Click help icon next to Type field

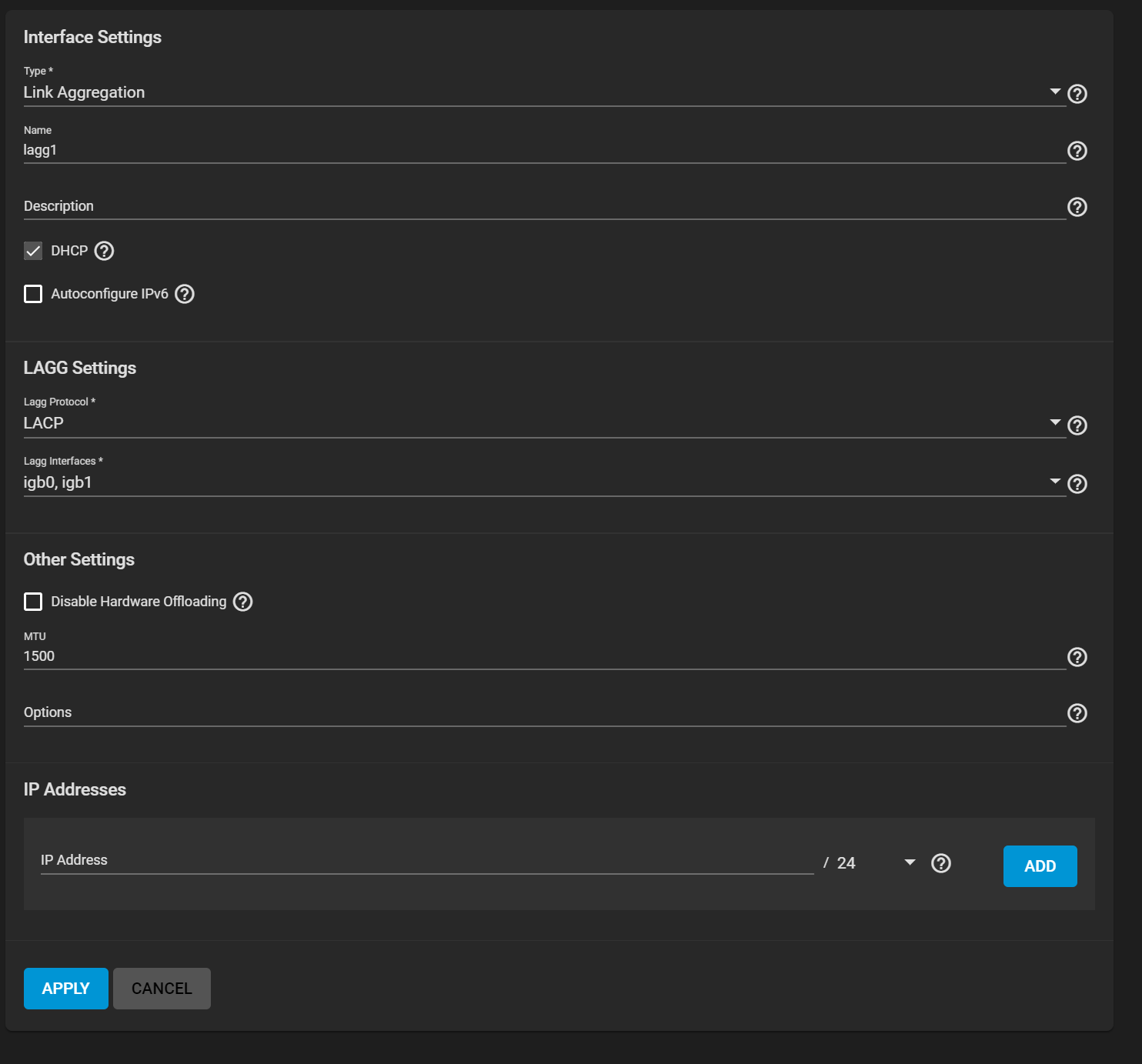[x=1077, y=94]
